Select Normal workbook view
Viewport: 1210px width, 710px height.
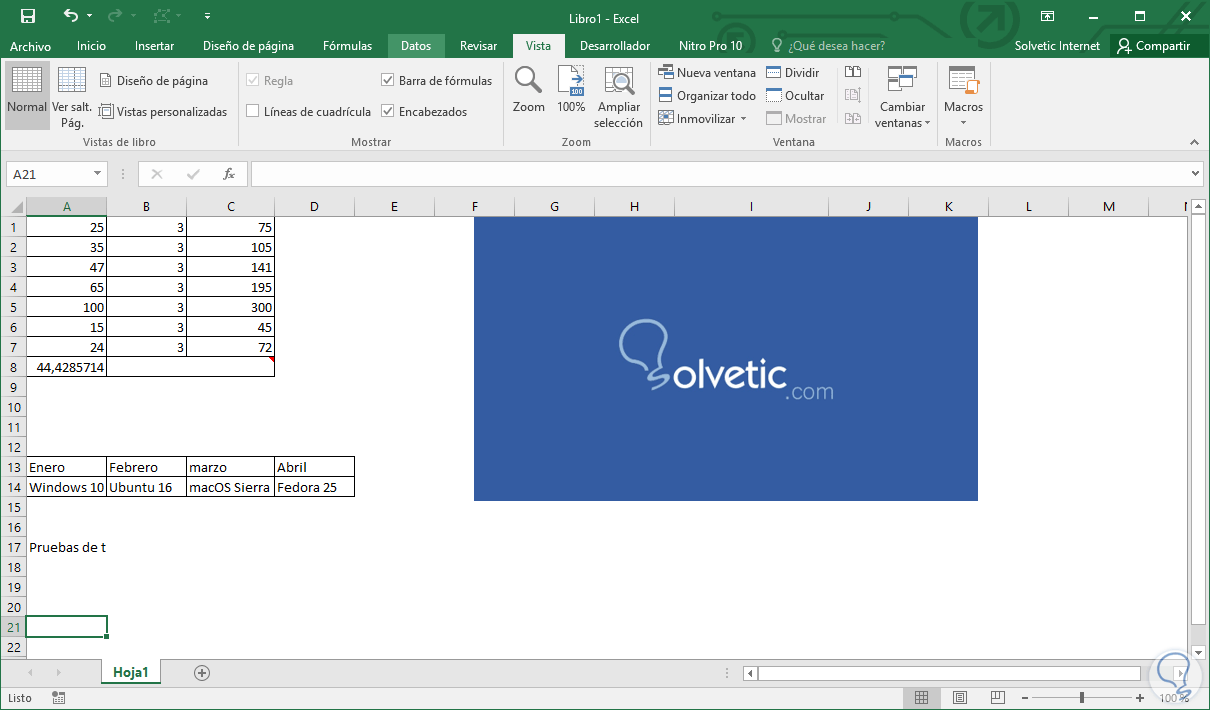(27, 96)
